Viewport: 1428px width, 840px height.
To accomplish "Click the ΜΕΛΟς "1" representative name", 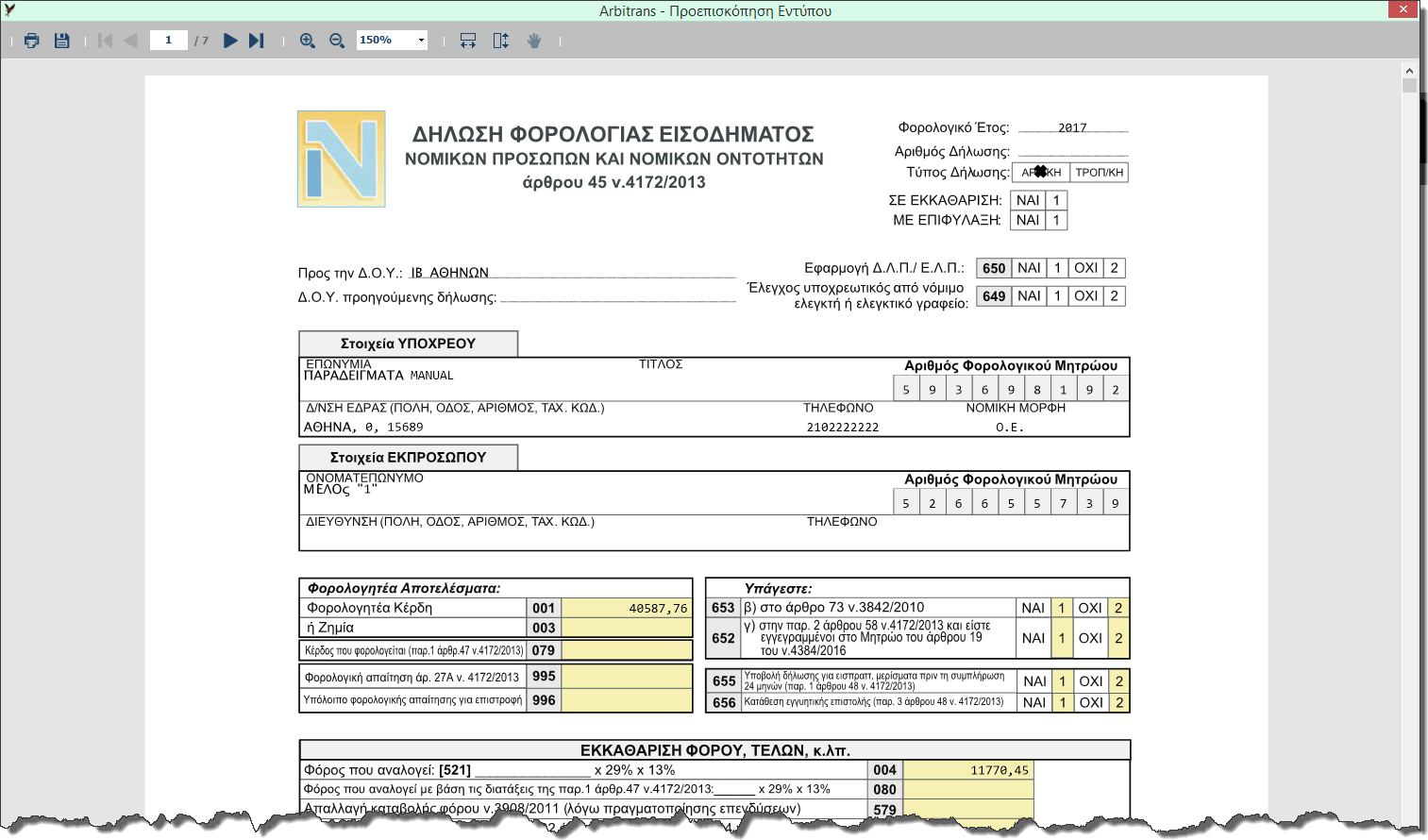I will click(340, 489).
